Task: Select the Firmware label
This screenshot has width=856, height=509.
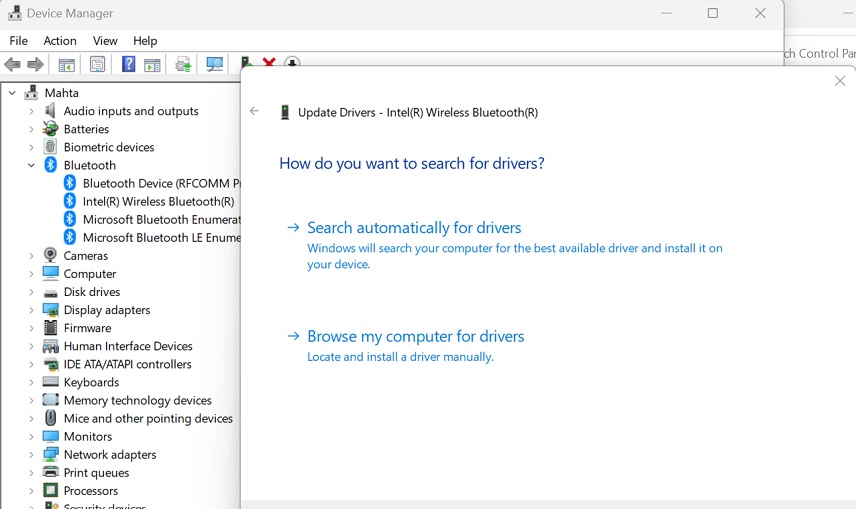Action: pos(87,328)
